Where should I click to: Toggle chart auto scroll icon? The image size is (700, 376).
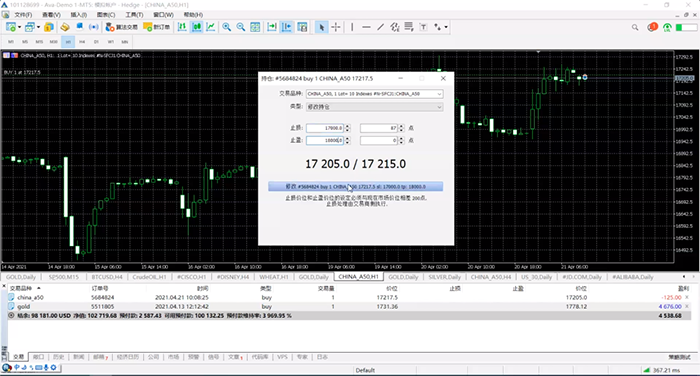point(272,27)
